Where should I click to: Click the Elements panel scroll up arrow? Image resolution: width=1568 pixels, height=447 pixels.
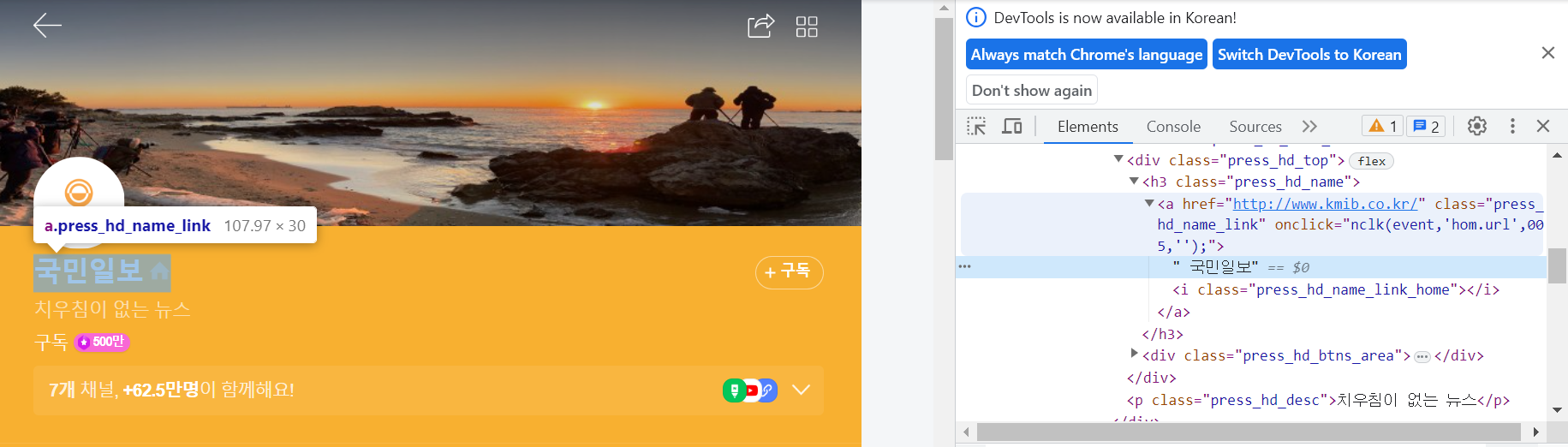pyautogui.click(x=1557, y=155)
